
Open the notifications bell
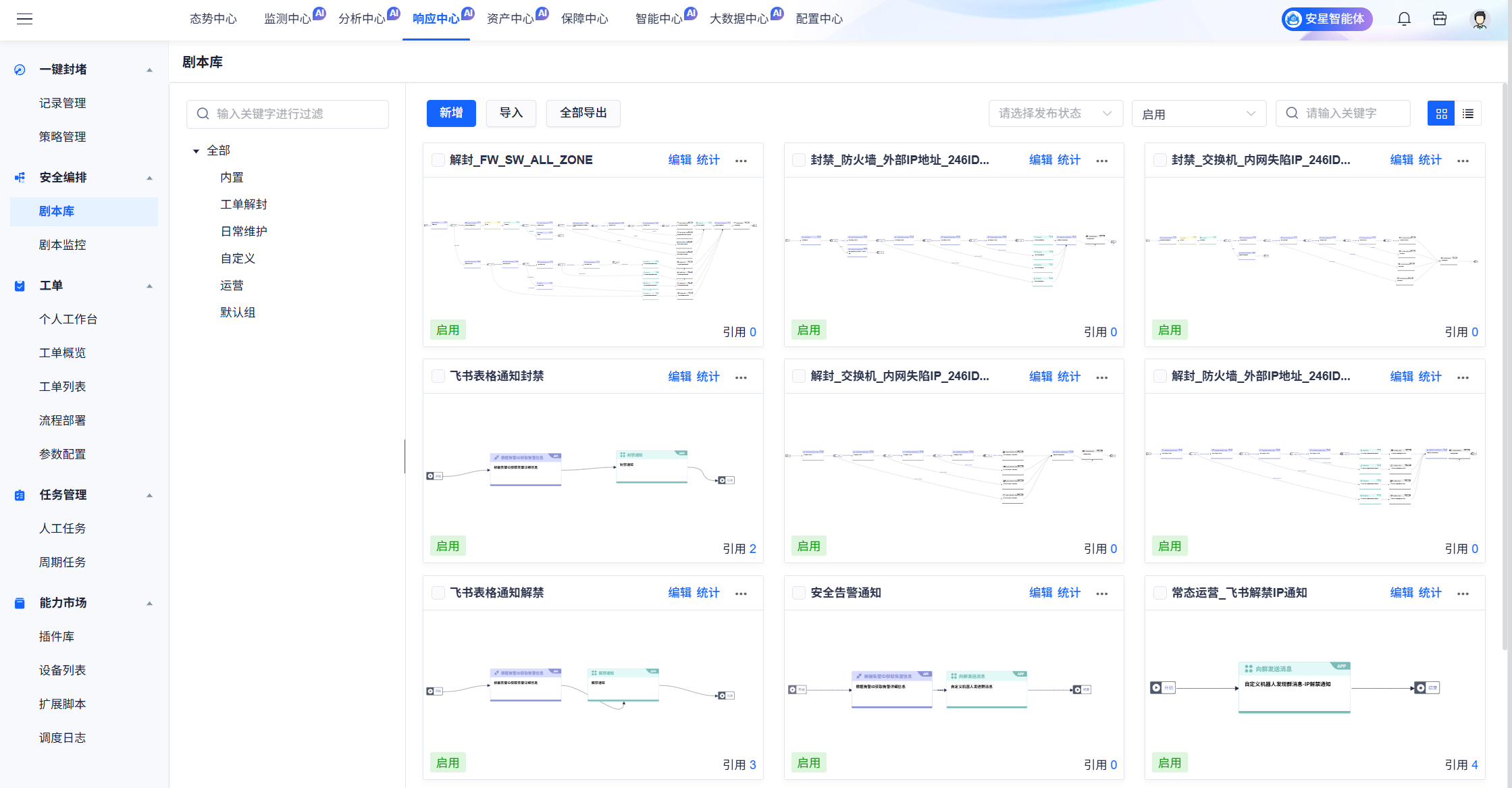[1404, 19]
